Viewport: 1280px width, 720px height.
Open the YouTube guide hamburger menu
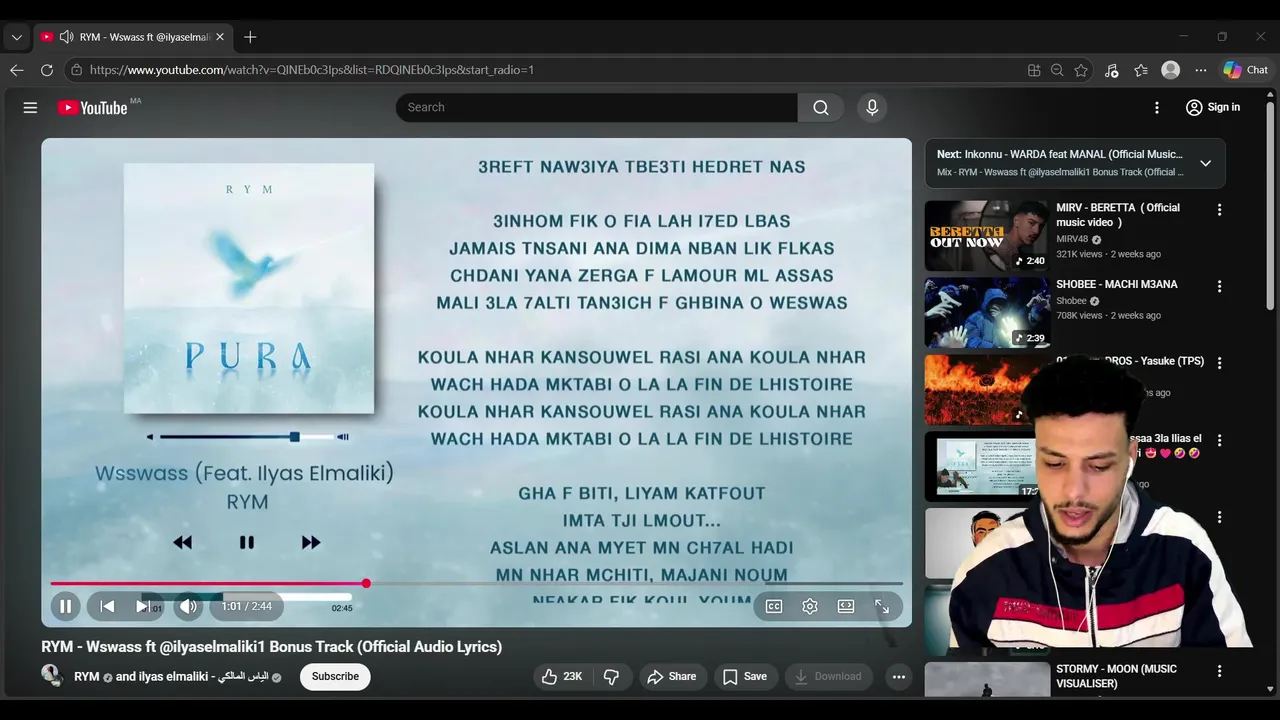tap(30, 108)
